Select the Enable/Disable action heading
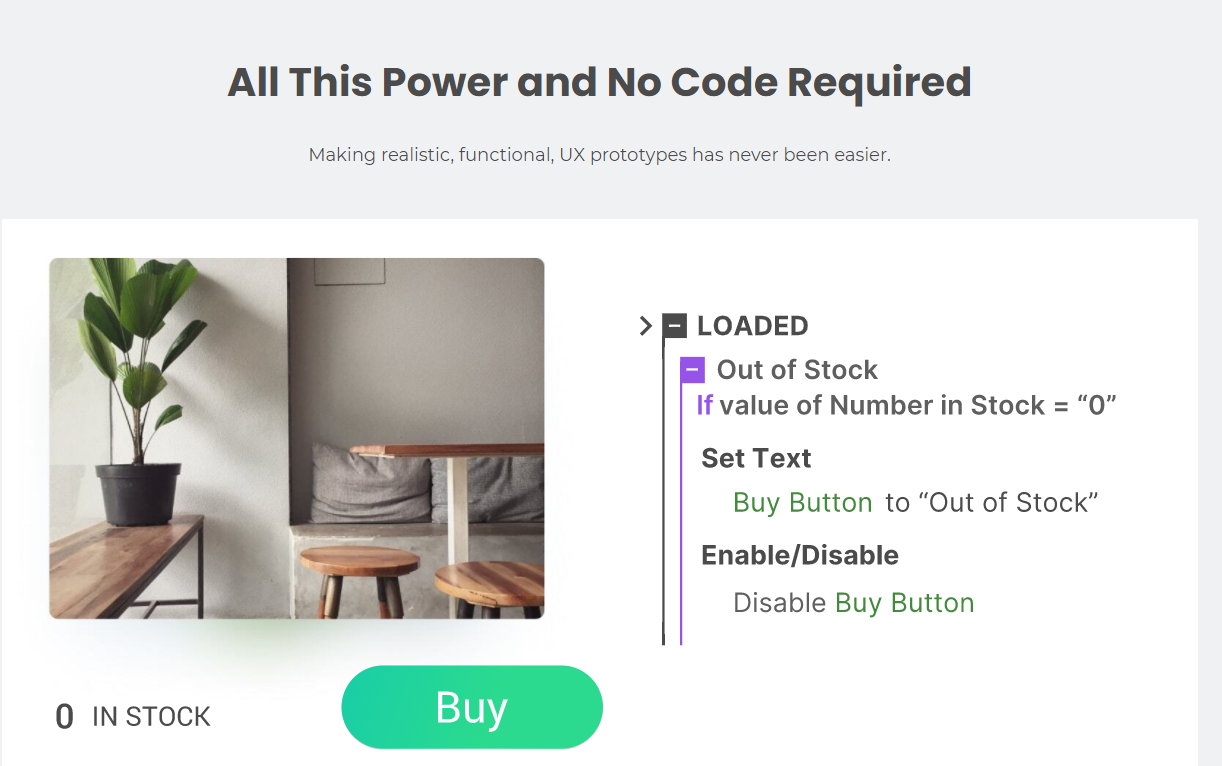The image size is (1222, 766). point(800,555)
